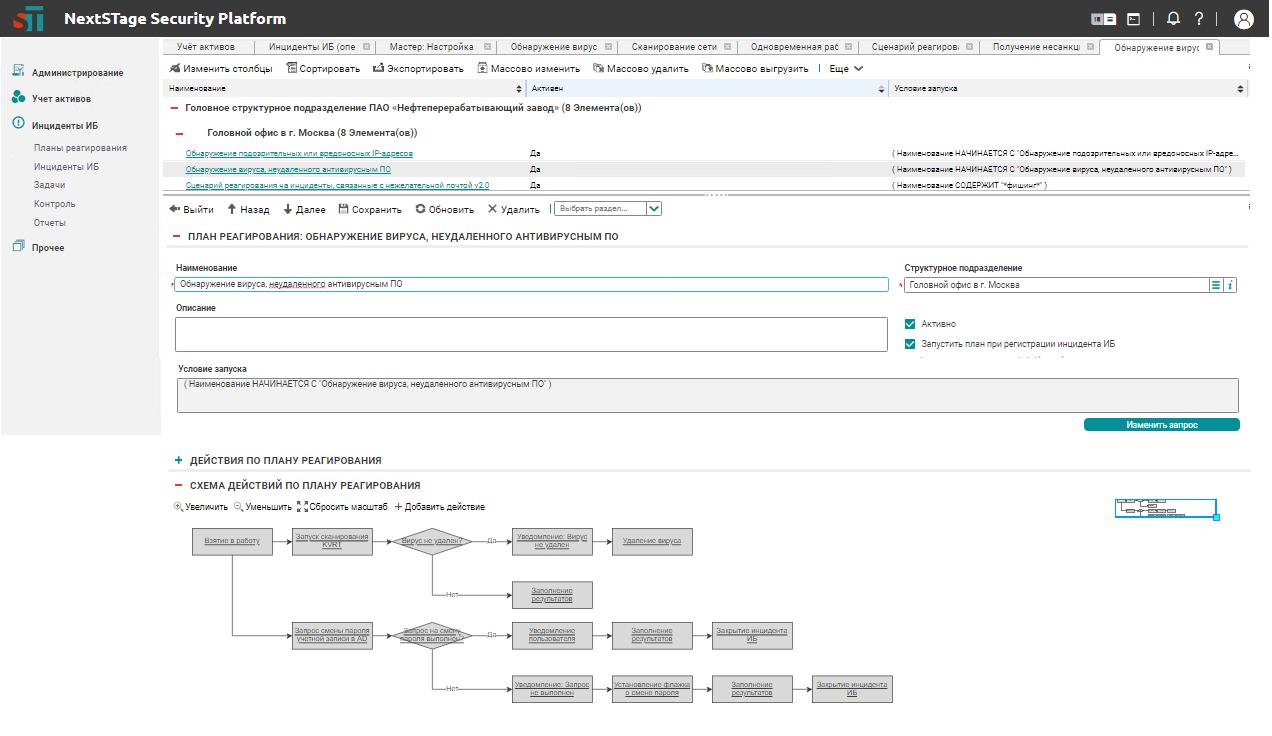This screenshot has width=1272, height=736.
Task: Click the Удалить delete toolbar icon
Action: (492, 209)
